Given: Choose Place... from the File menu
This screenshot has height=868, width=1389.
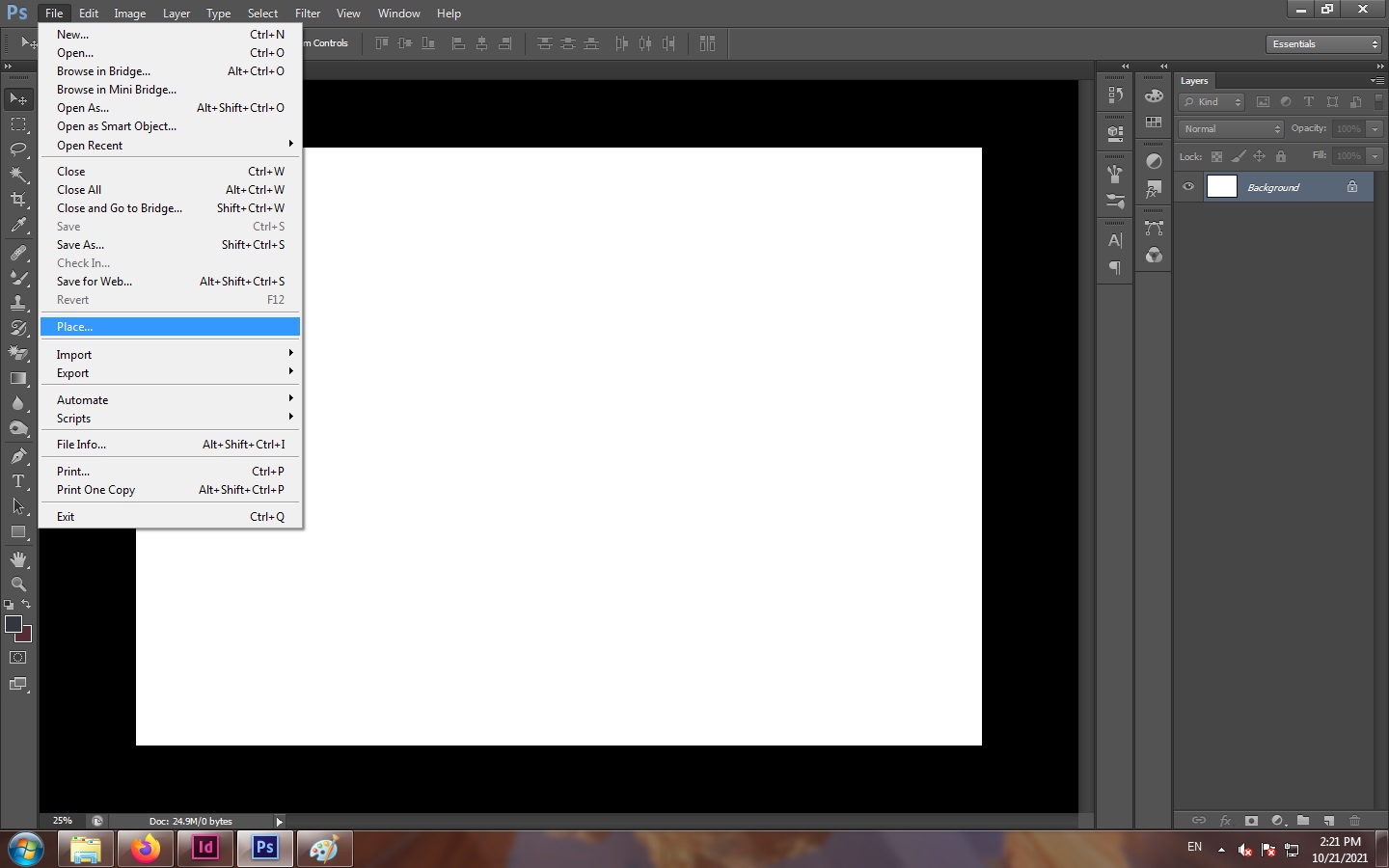Looking at the screenshot, I should click(x=74, y=327).
